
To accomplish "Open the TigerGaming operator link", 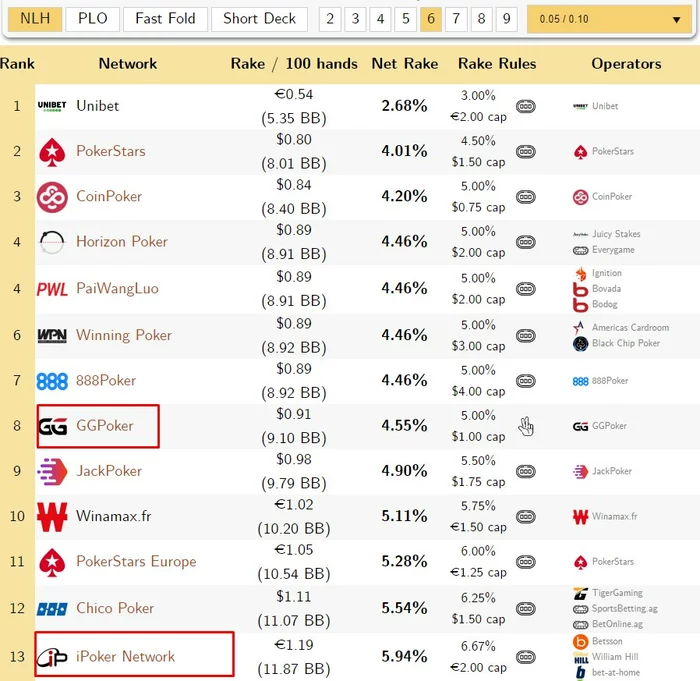I will pyautogui.click(x=617, y=593).
